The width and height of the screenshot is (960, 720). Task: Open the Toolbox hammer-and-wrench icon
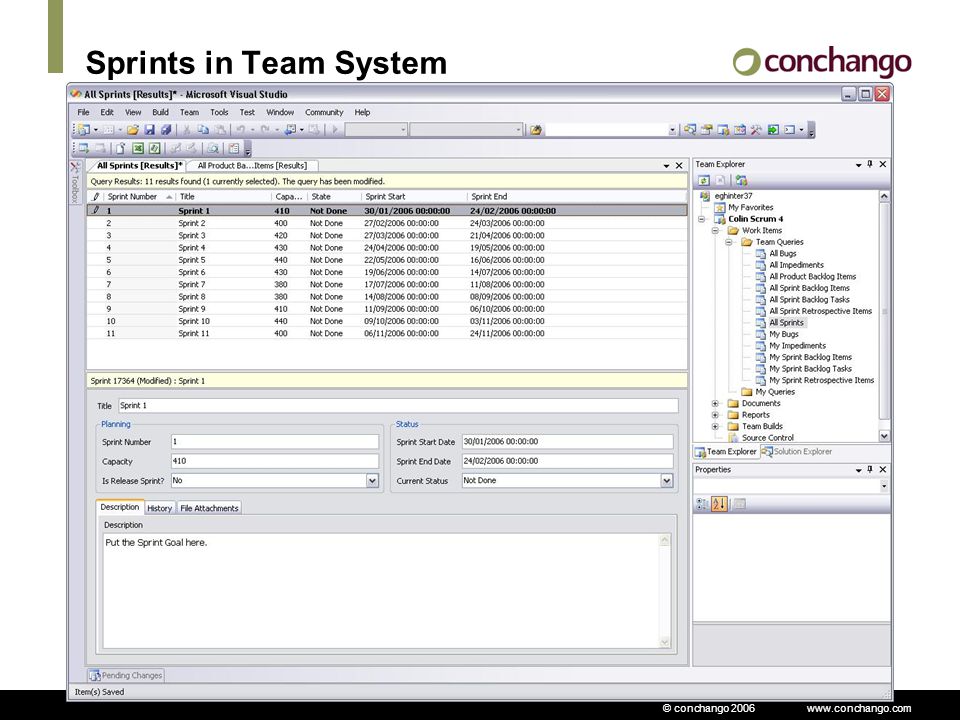click(756, 130)
